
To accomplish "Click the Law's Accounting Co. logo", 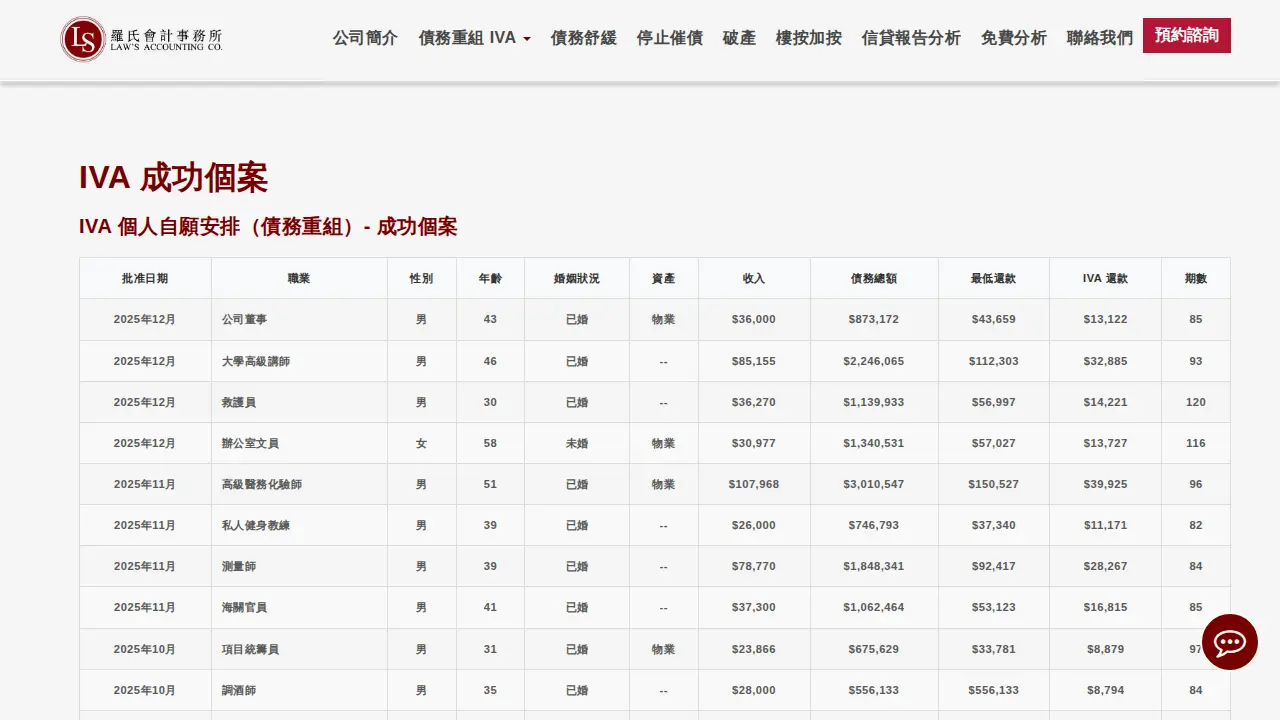I will [141, 39].
